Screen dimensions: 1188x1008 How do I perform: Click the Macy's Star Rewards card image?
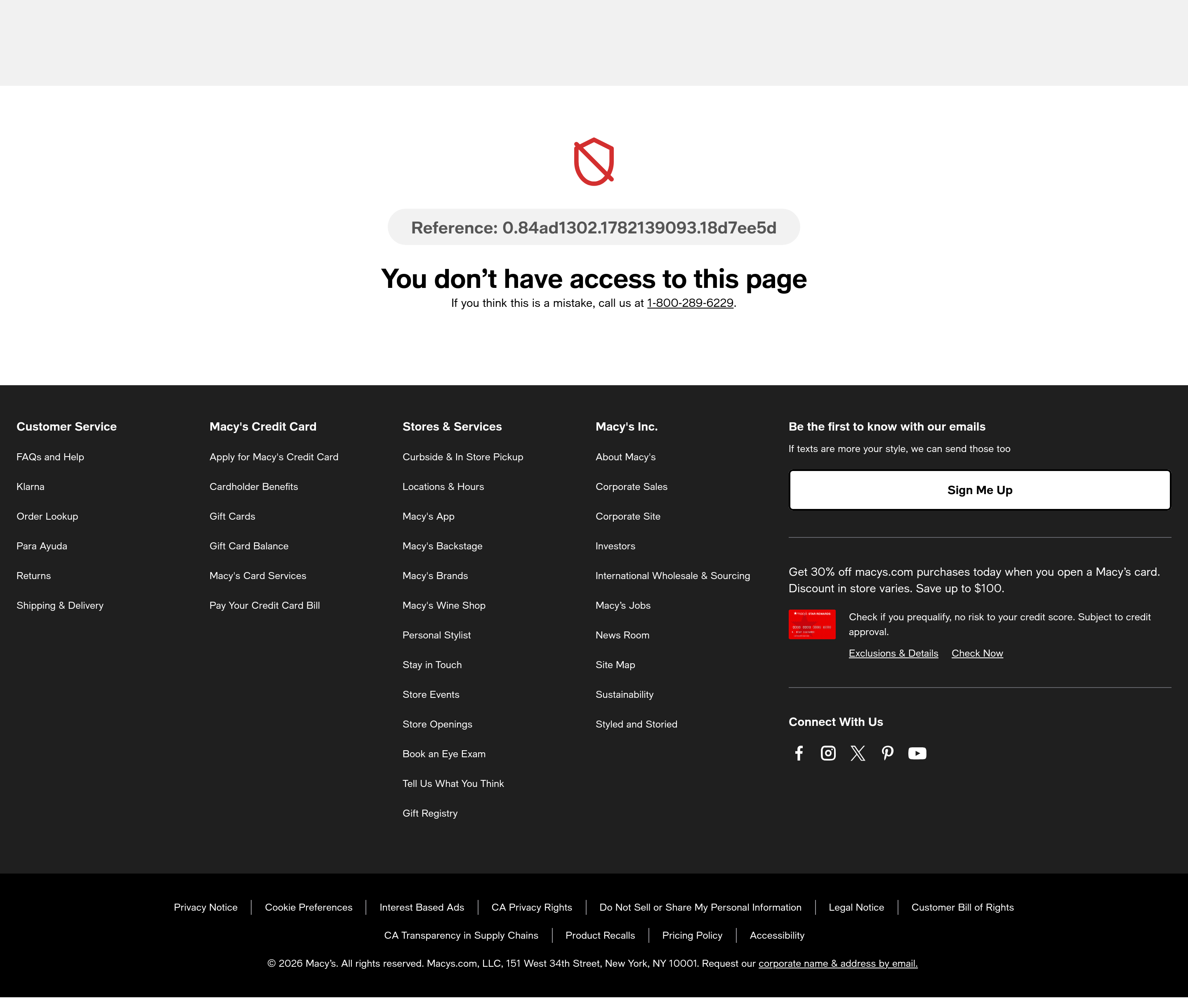point(811,624)
